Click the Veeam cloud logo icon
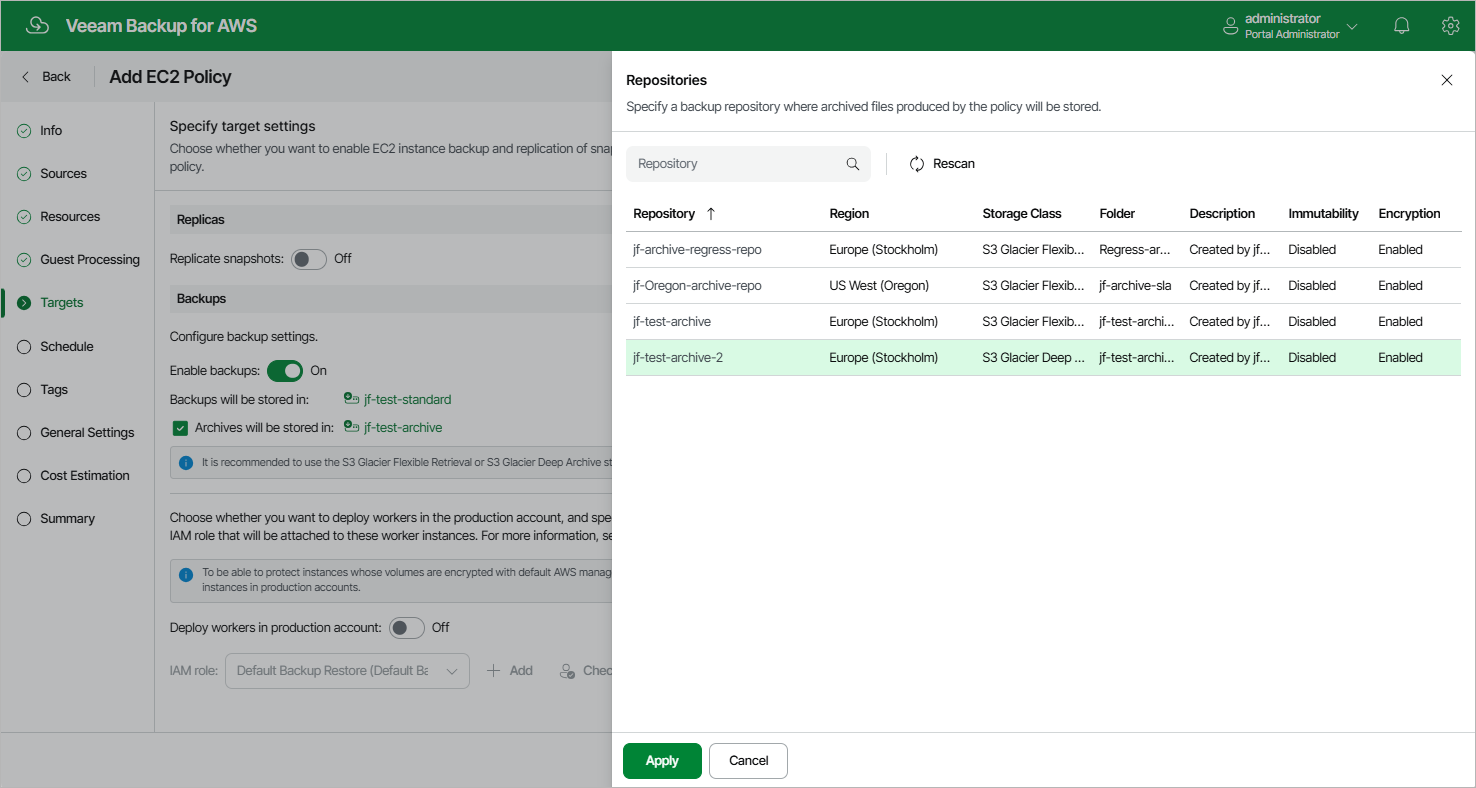The height and width of the screenshot is (788, 1476). [x=37, y=26]
